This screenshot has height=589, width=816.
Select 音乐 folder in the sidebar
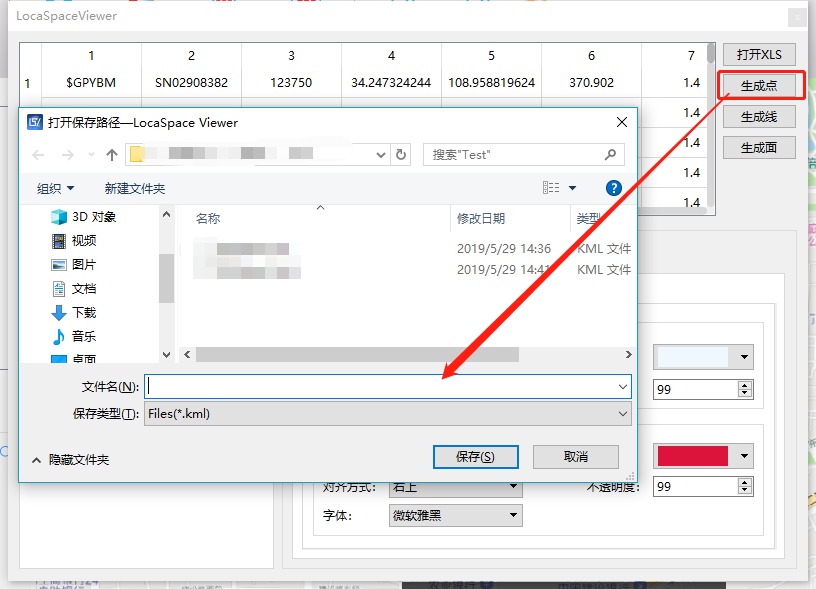coord(74,336)
